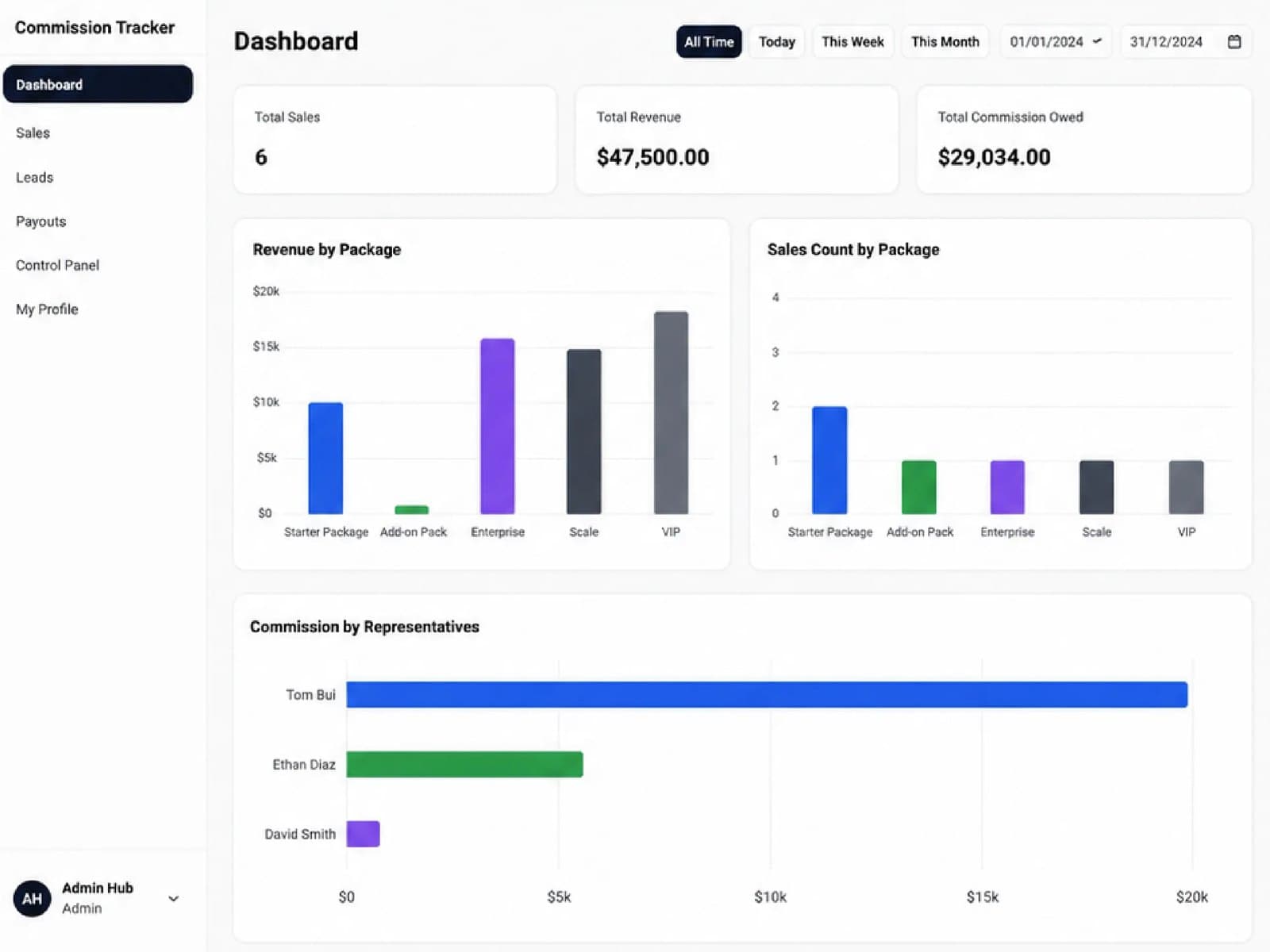Click the $47,500.00 total revenue value
This screenshot has height=952, width=1270.
tap(652, 157)
